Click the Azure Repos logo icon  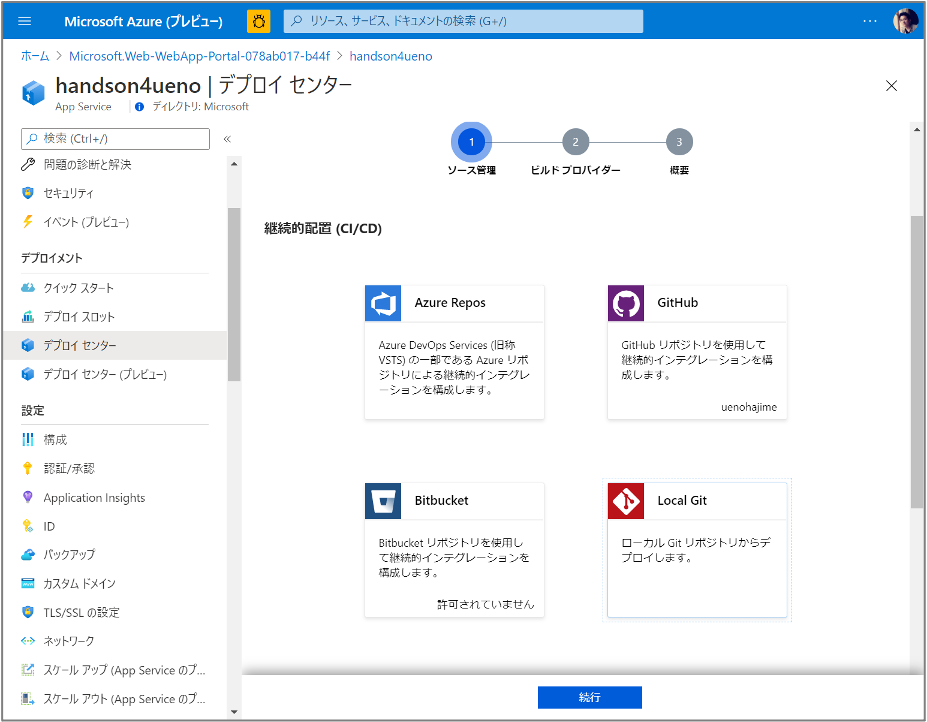pos(383,303)
